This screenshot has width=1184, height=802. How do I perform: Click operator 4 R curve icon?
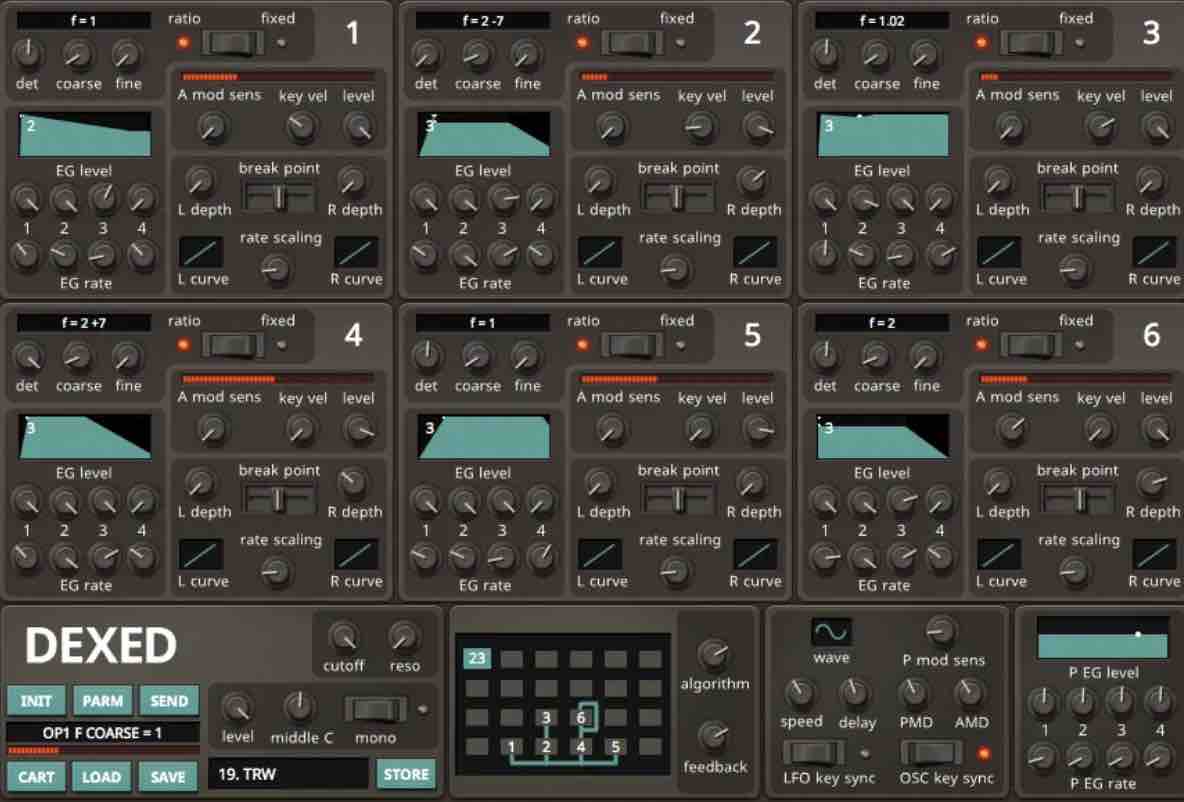[356, 554]
